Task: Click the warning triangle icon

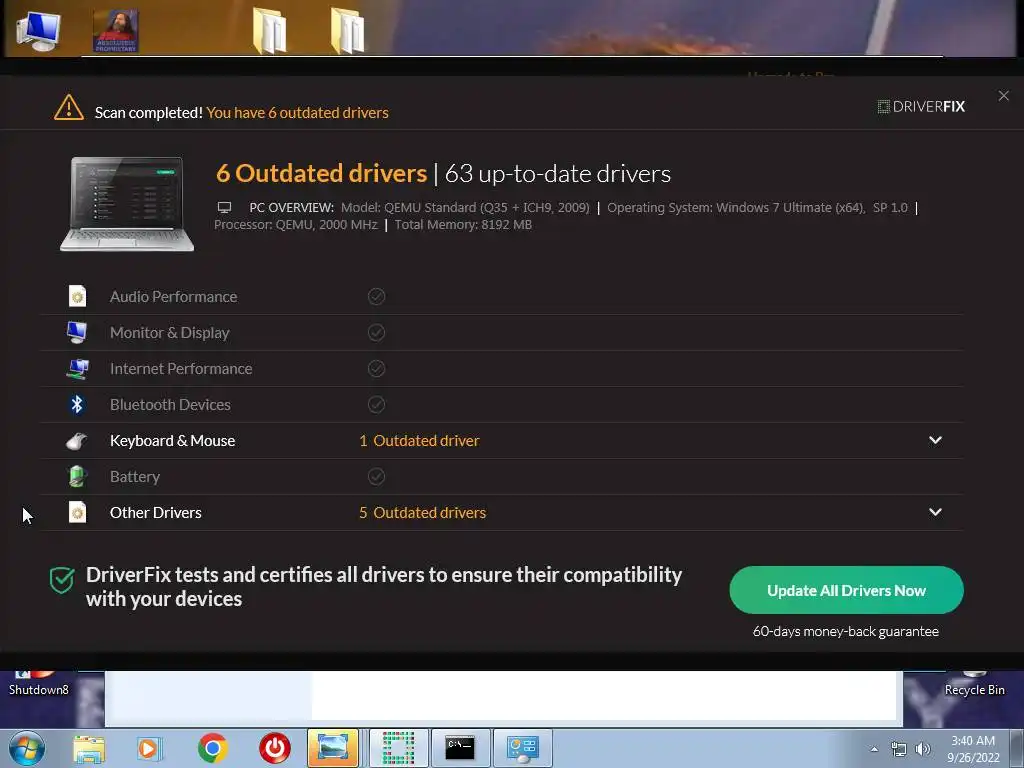Action: (x=69, y=108)
